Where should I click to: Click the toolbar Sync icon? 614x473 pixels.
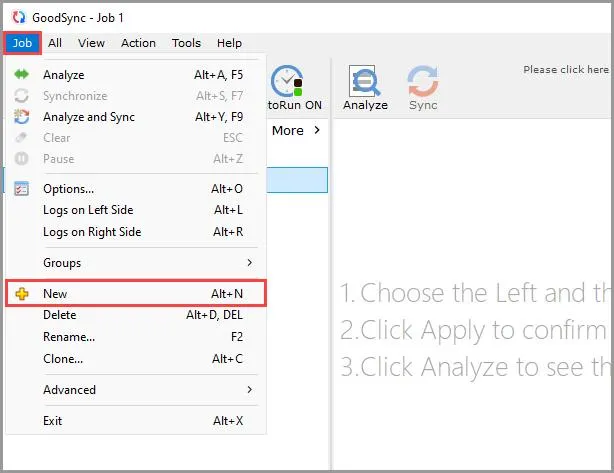[423, 81]
